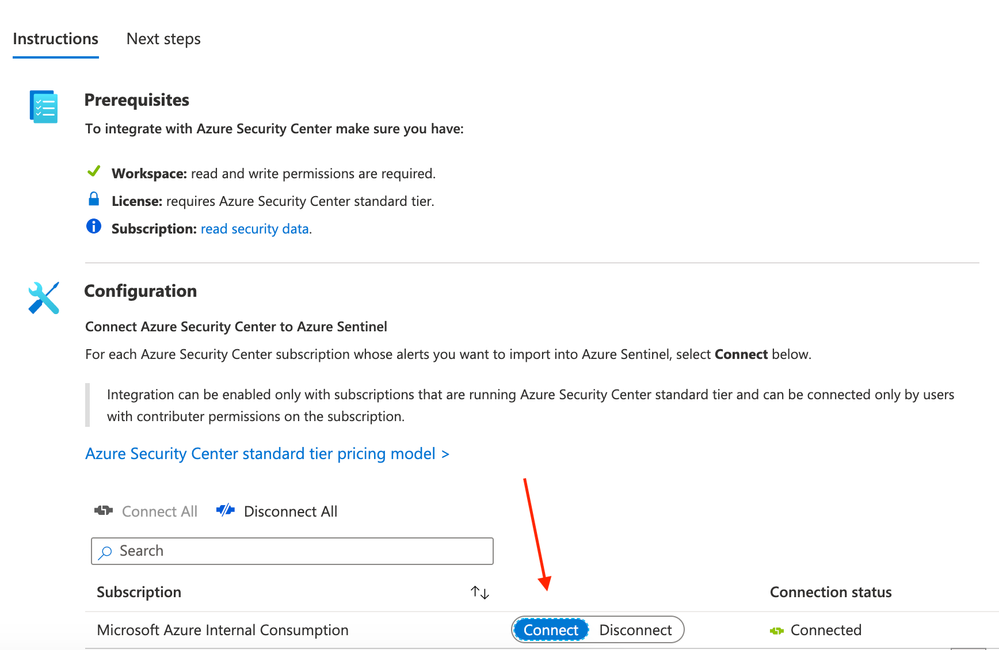999x650 pixels.
Task: Click the Connection status column header
Action: pos(831,592)
